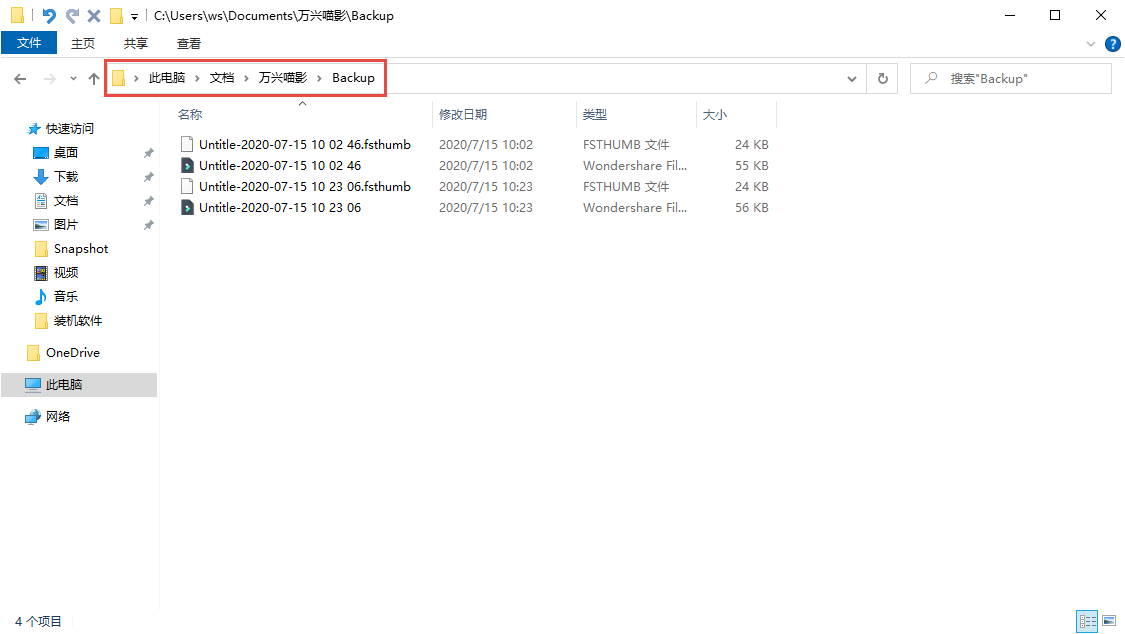1125x634 pixels.
Task: Open the quick access toolbar customize dropdown
Action: [x=134, y=16]
